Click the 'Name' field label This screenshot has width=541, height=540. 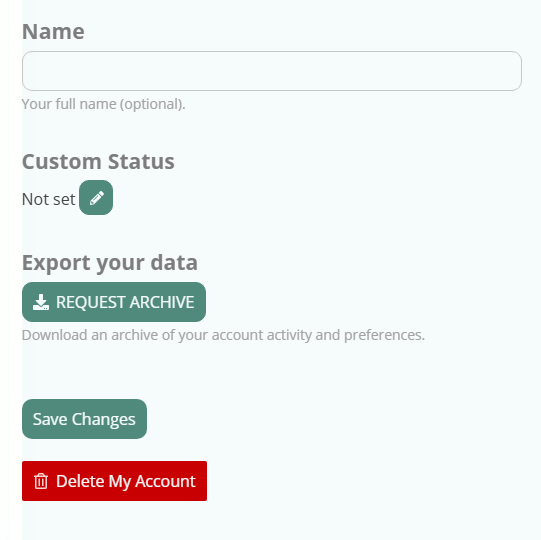click(53, 32)
